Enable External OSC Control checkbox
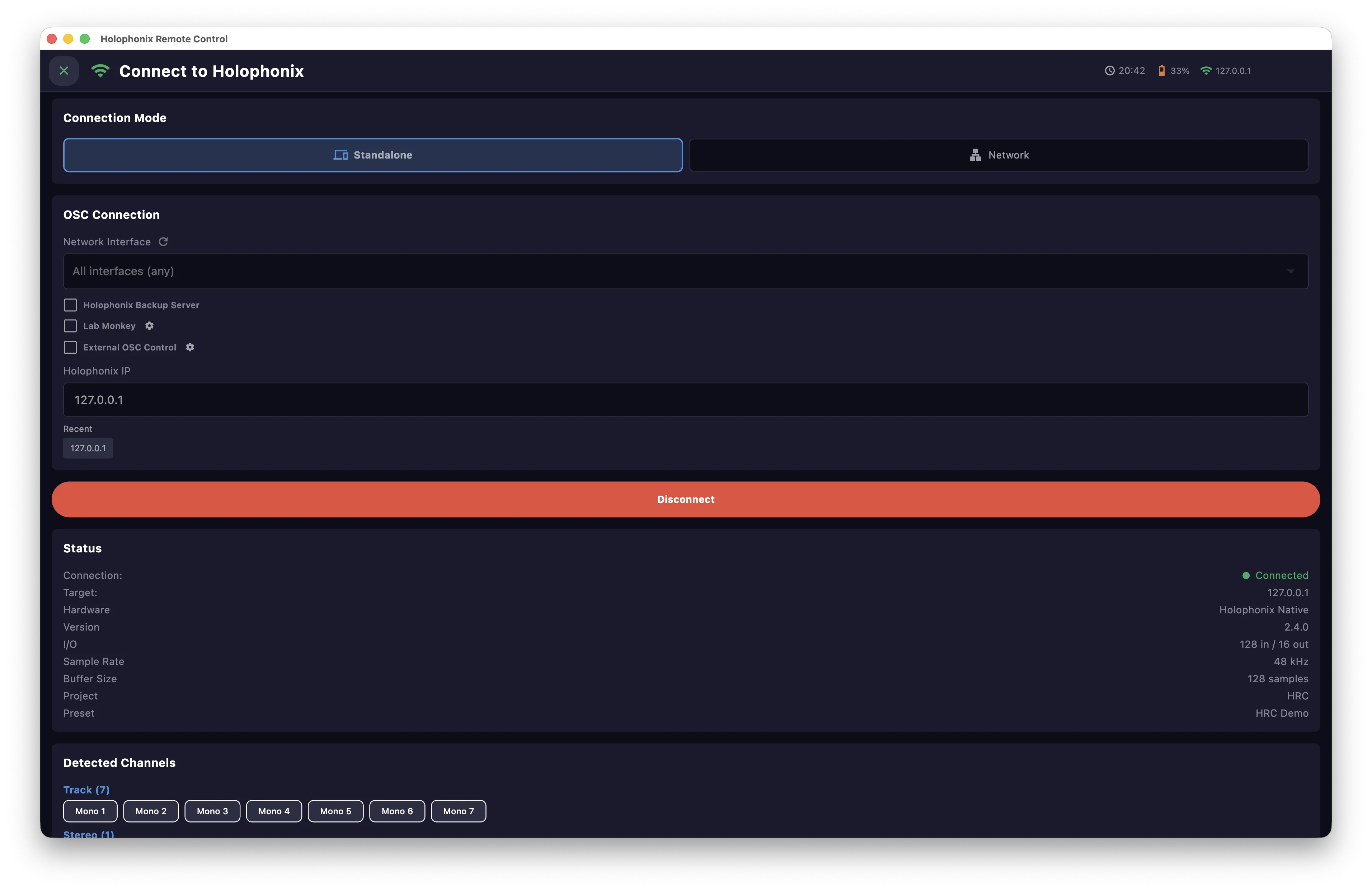 click(x=70, y=347)
